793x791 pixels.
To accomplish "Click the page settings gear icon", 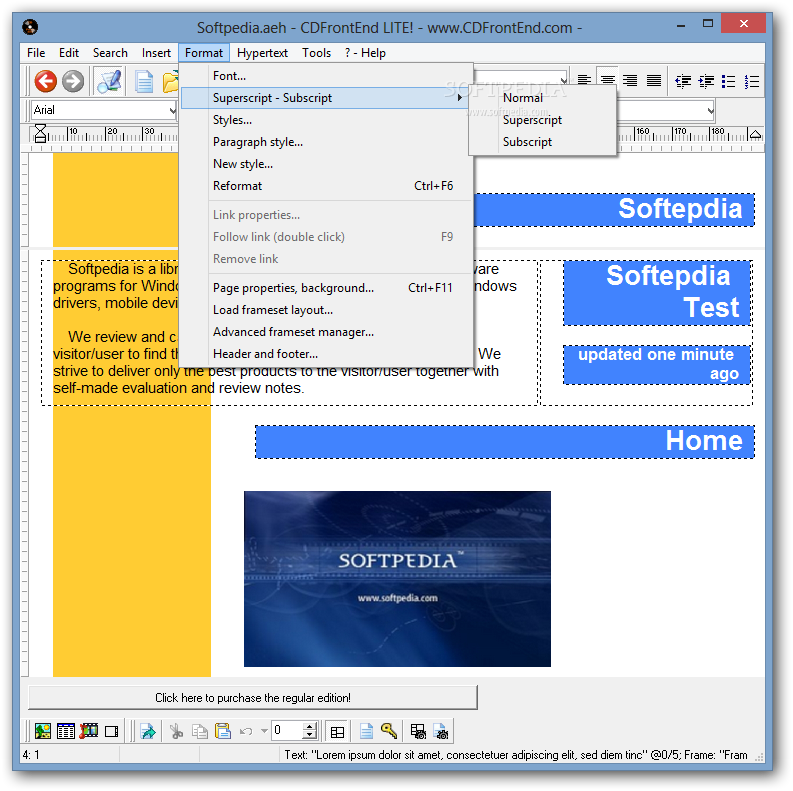I will (441, 731).
